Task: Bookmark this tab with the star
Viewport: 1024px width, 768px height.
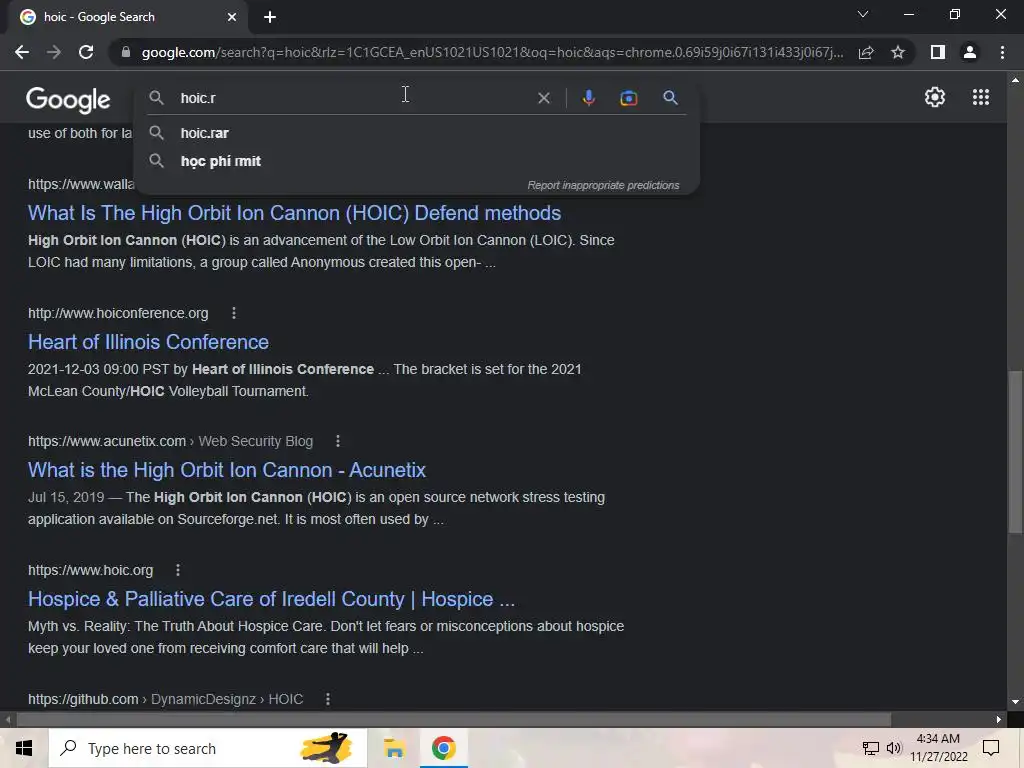Action: [898, 52]
